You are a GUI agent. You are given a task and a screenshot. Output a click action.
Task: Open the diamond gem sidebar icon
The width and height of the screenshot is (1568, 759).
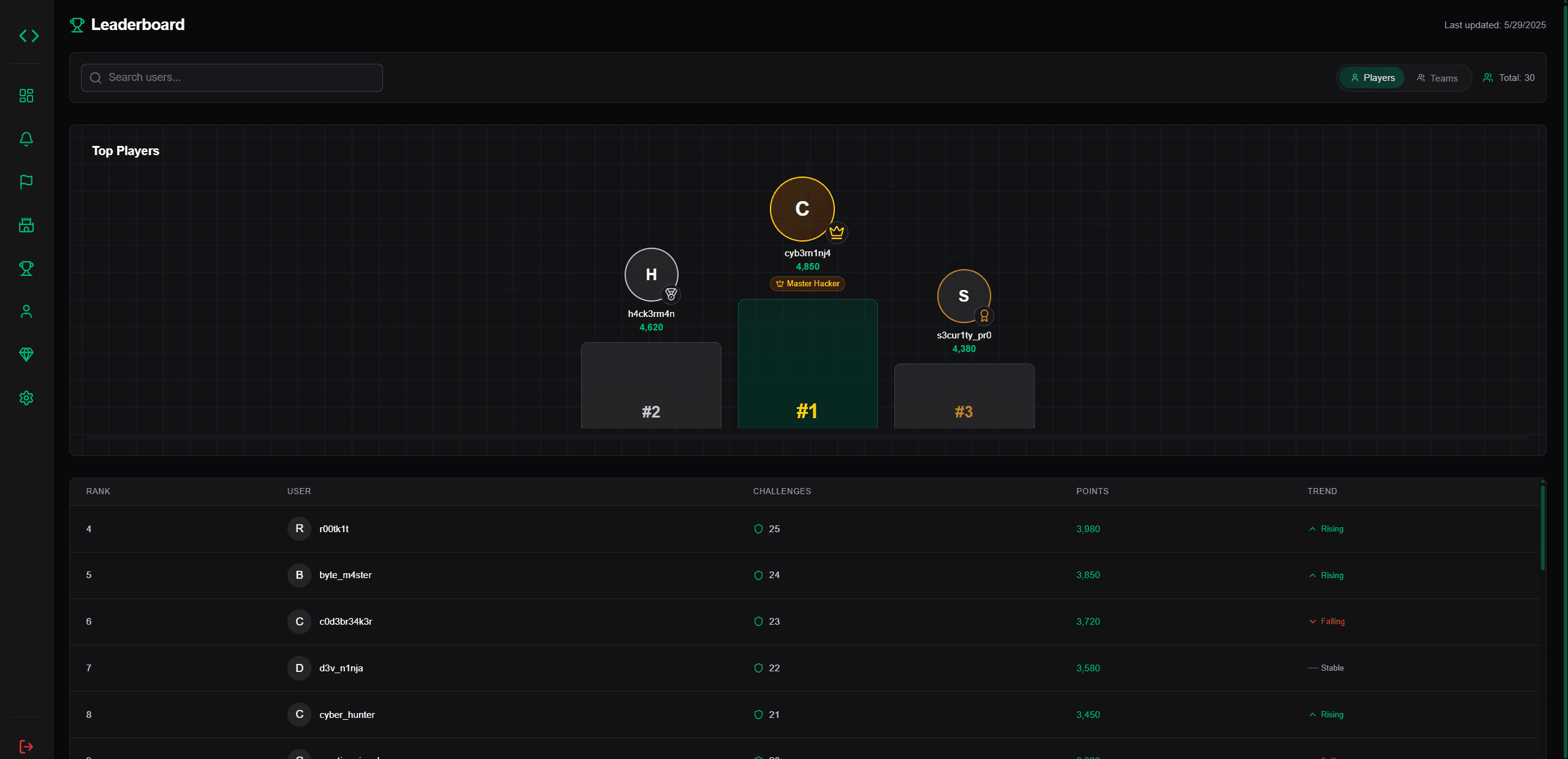pyautogui.click(x=26, y=355)
